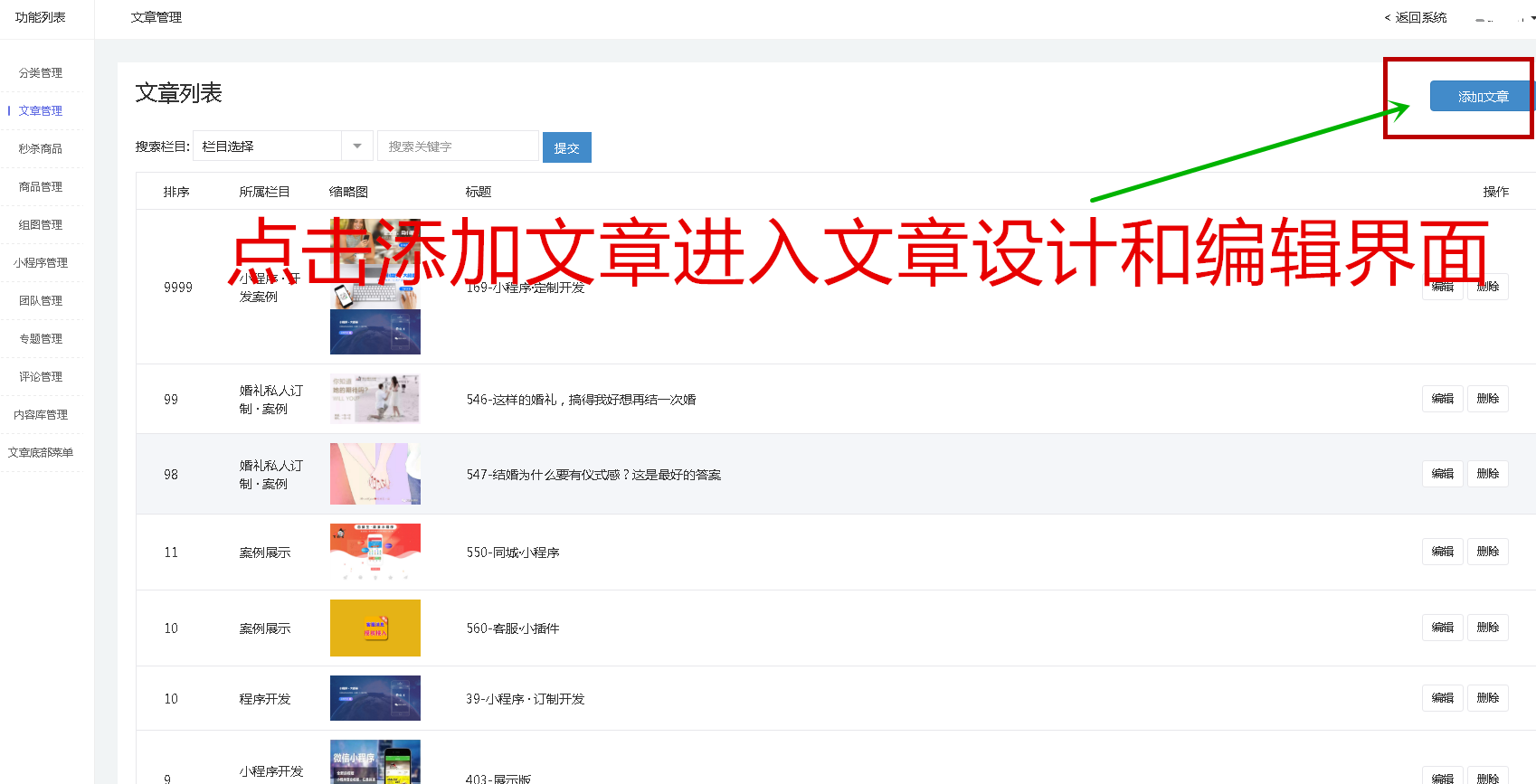Open thumbnail for article 547

375,474
